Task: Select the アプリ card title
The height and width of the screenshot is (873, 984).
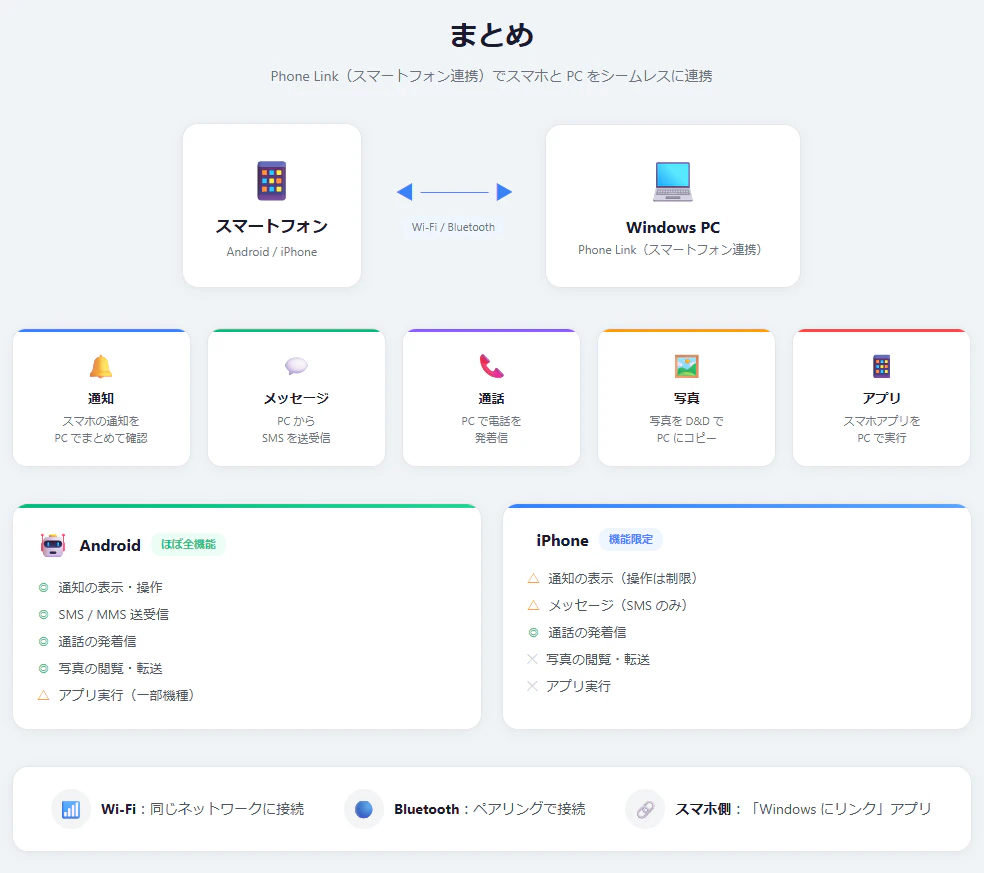Action: [882, 399]
